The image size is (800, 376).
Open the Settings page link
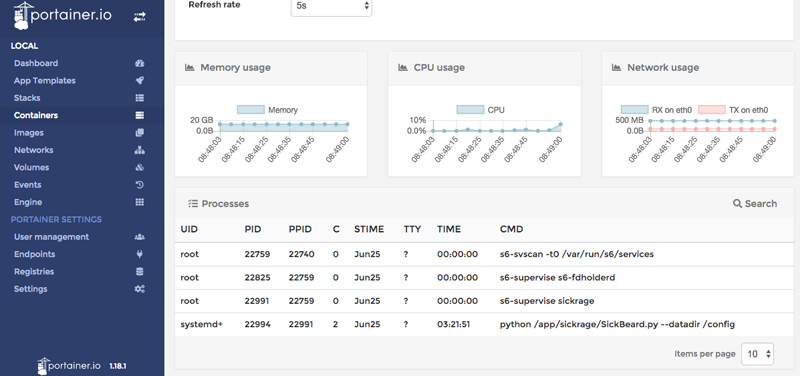[x=31, y=289]
